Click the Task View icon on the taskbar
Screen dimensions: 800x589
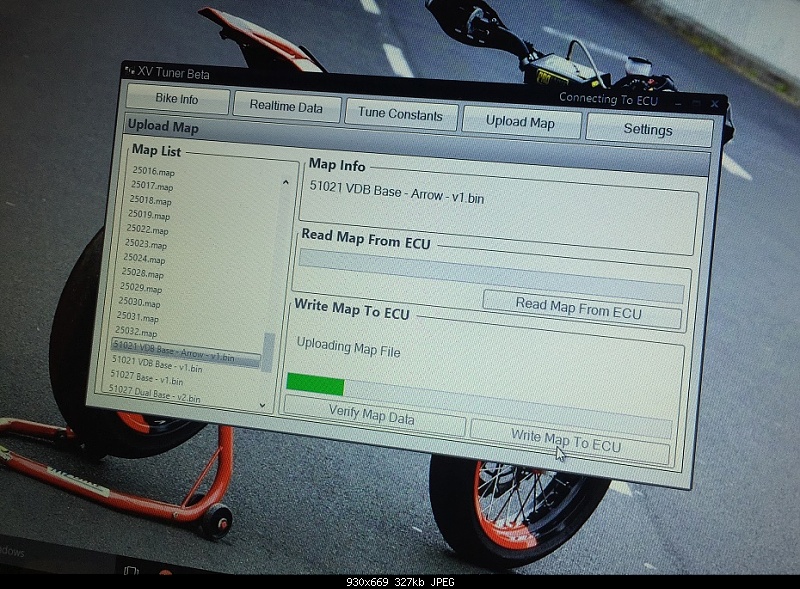coord(132,571)
